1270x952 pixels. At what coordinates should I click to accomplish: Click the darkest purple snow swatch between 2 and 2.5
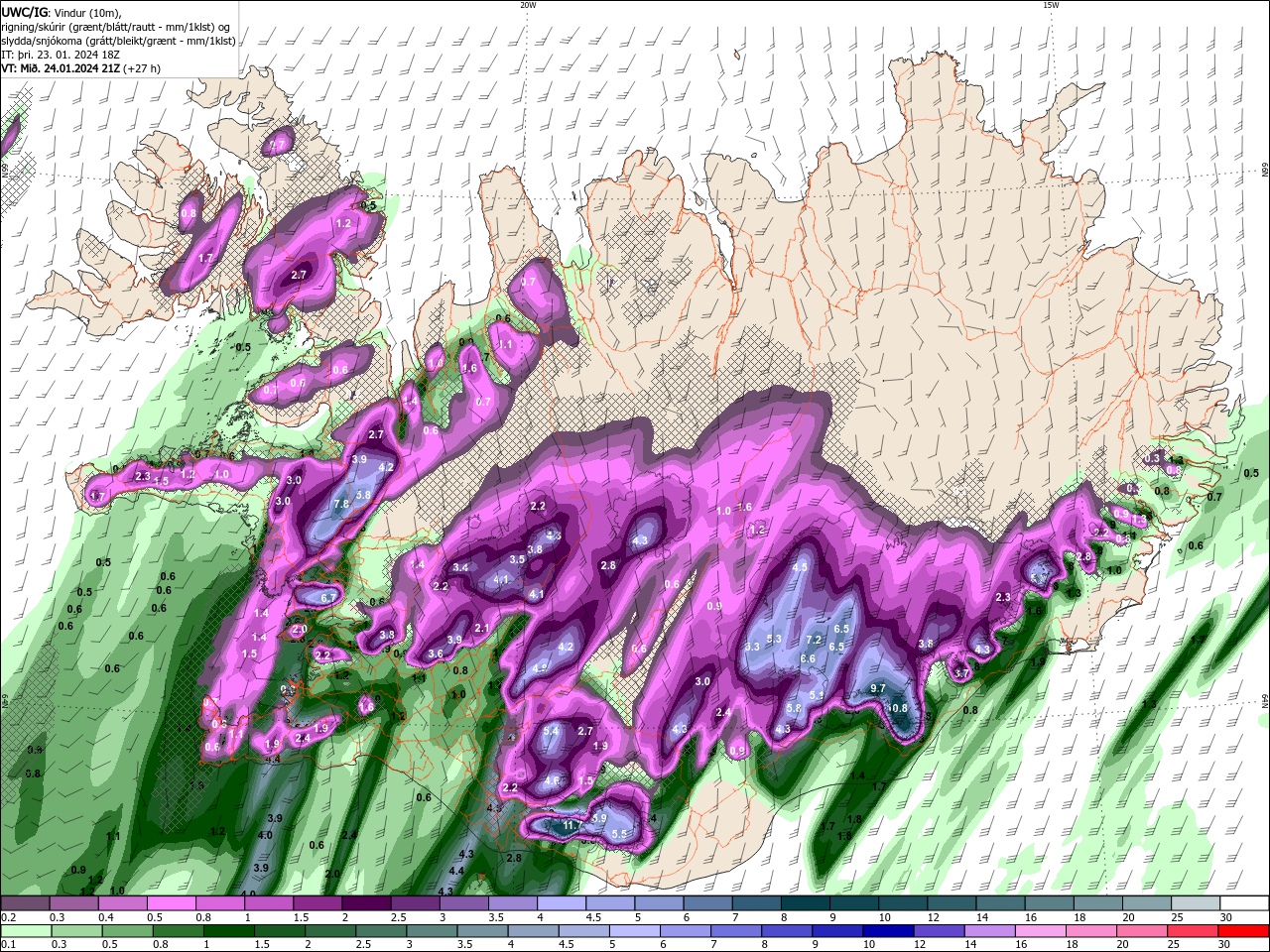pos(364,903)
